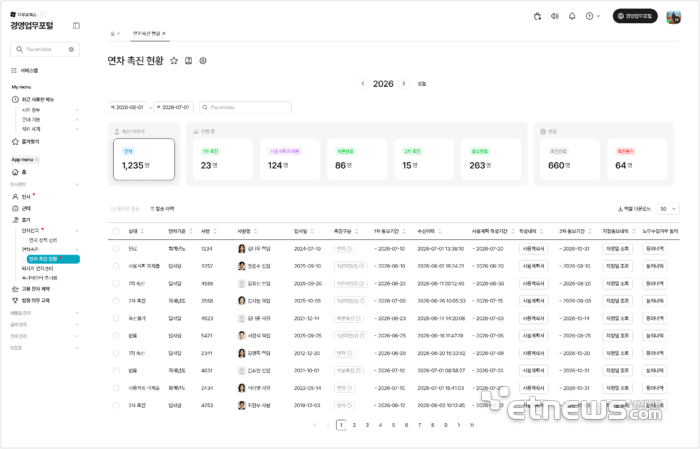This screenshot has height=449, width=700.
Task: Go to page 2 in pagination
Action: pos(354,425)
